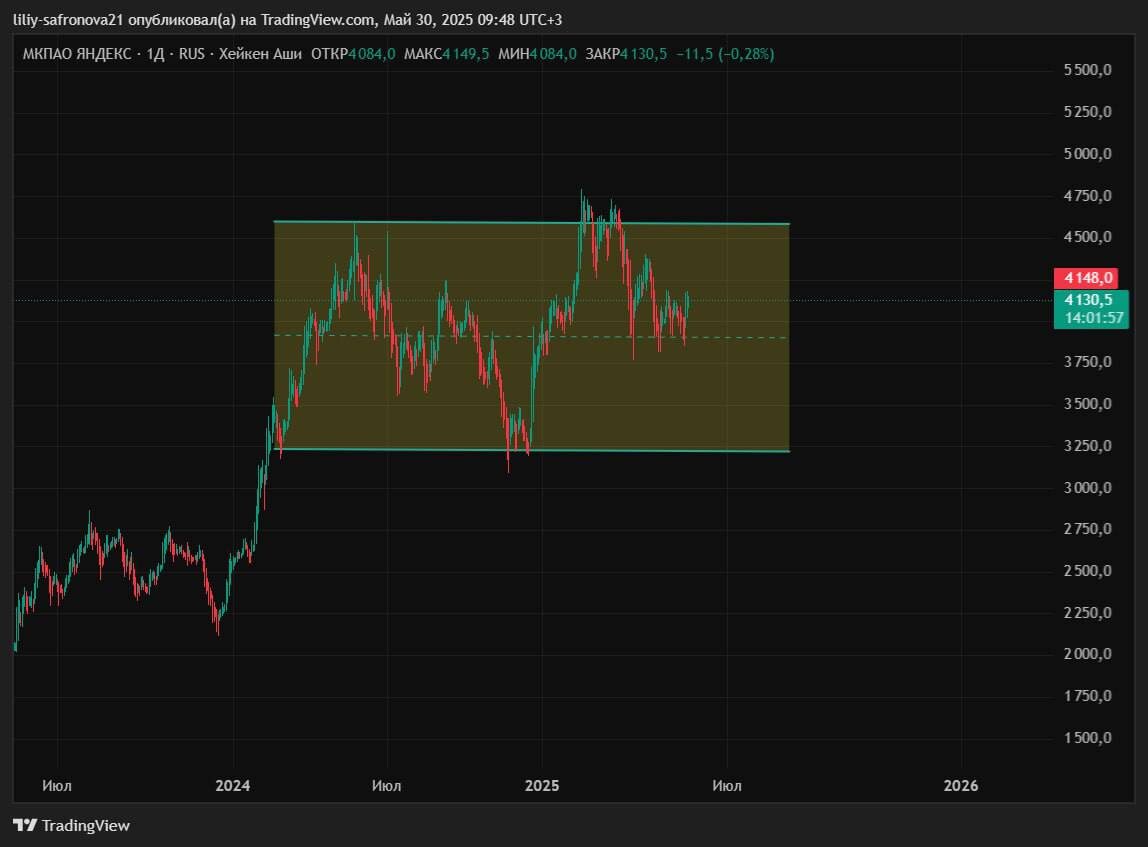
Task: Click the 1 750,0 price axis label
Action: pos(1087,695)
